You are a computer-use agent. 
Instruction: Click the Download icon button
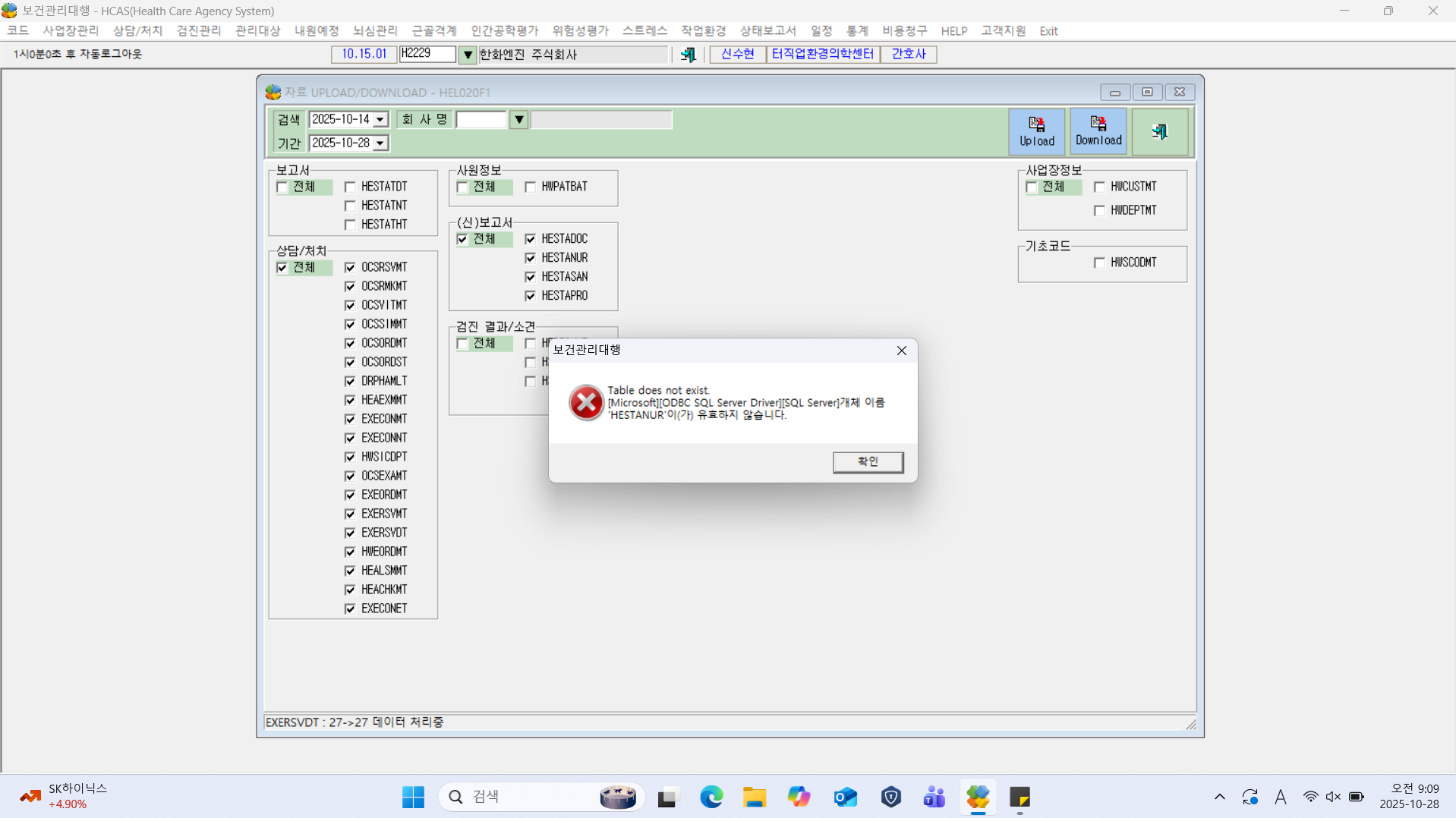coord(1098,131)
